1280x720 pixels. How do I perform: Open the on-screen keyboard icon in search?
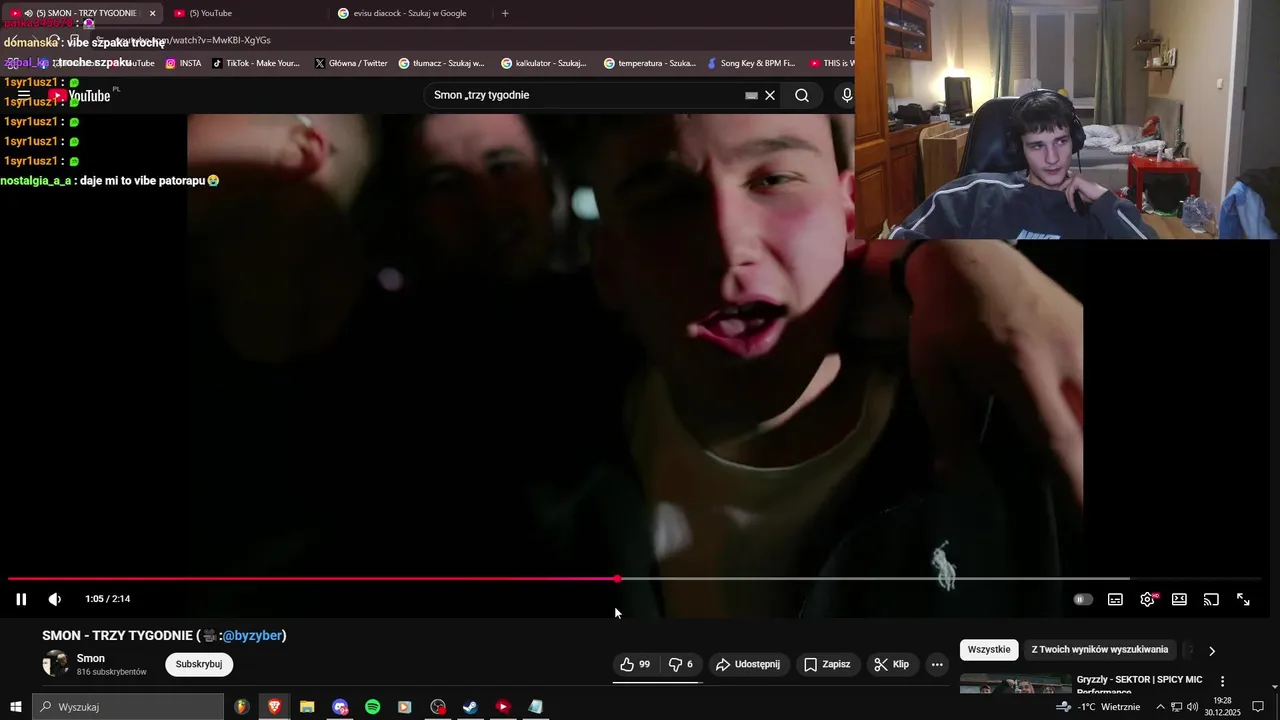pyautogui.click(x=751, y=96)
